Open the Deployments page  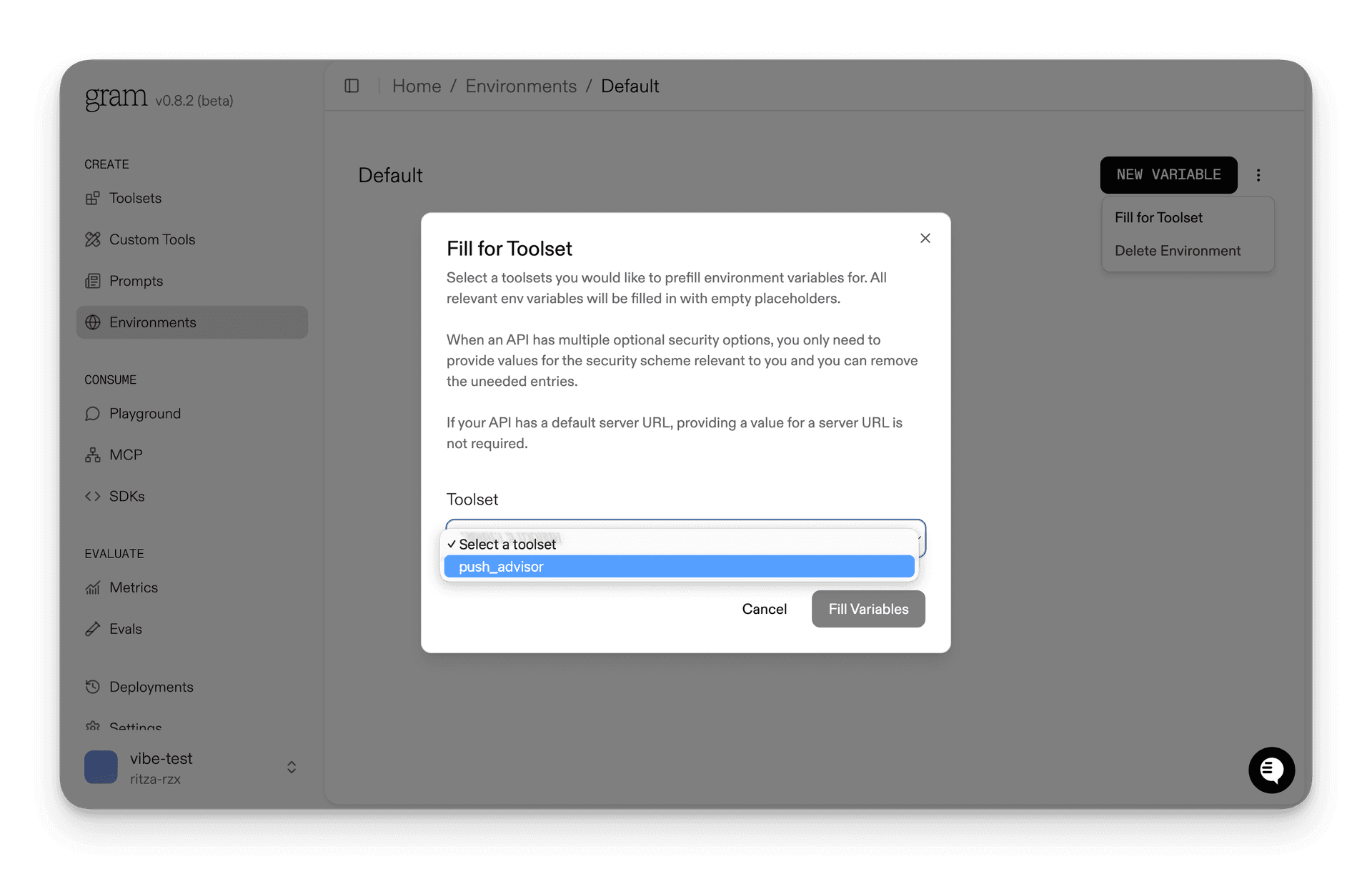point(151,686)
